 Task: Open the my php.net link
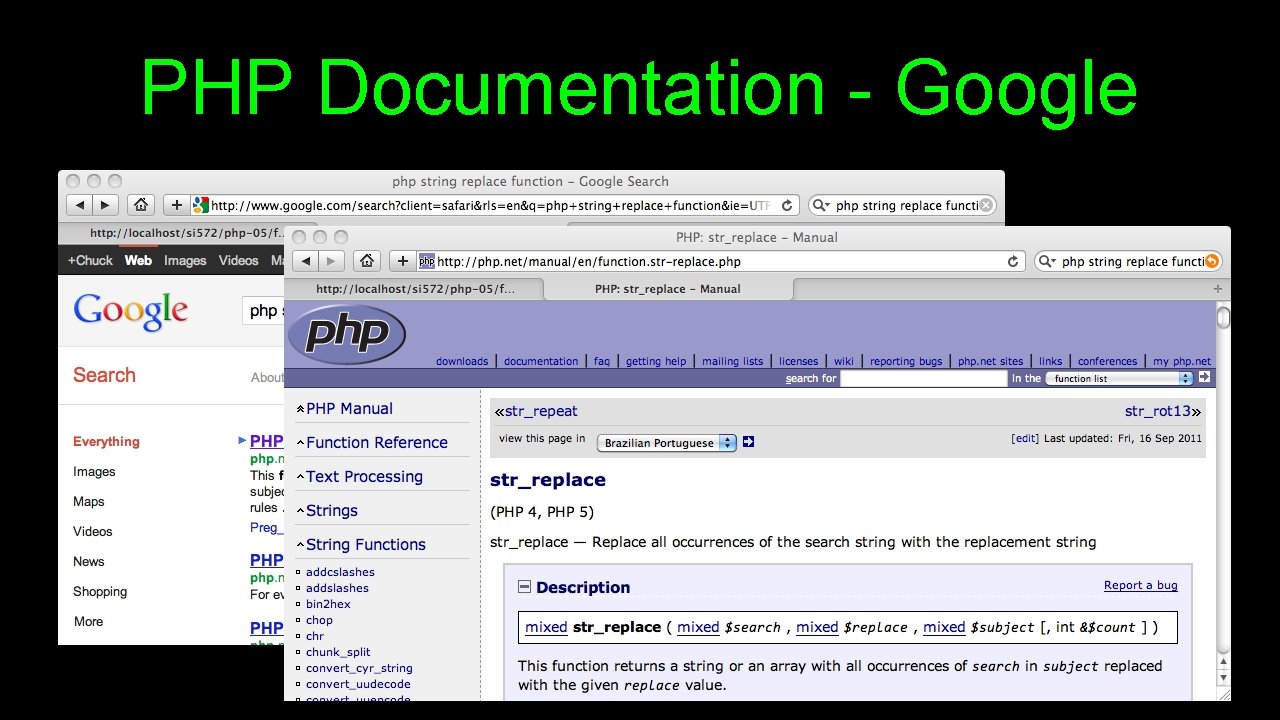(1182, 361)
